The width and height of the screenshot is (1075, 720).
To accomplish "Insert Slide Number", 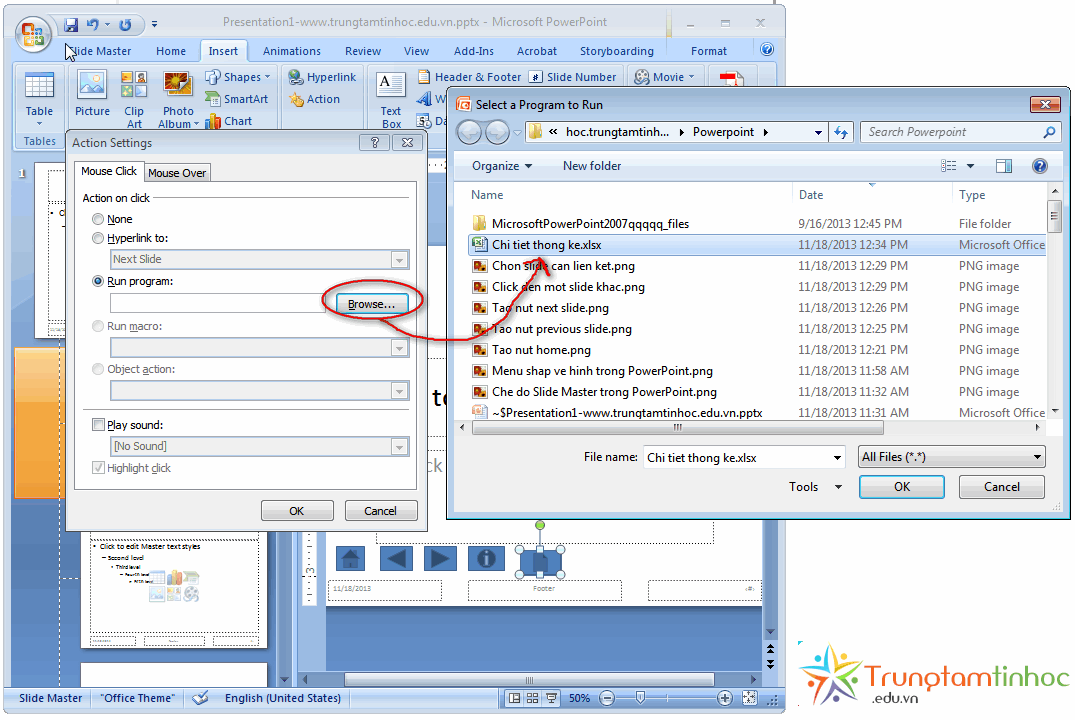I will 573,77.
